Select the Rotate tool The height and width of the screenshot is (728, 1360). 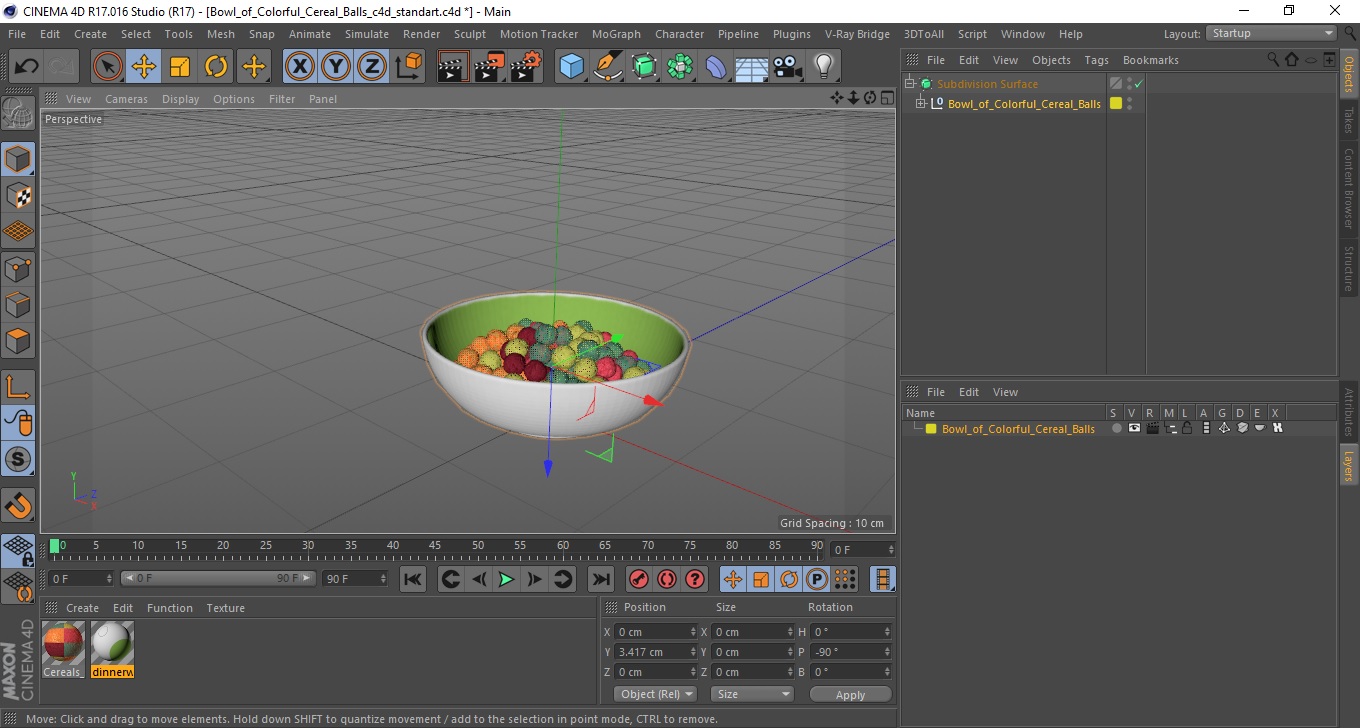click(216, 67)
